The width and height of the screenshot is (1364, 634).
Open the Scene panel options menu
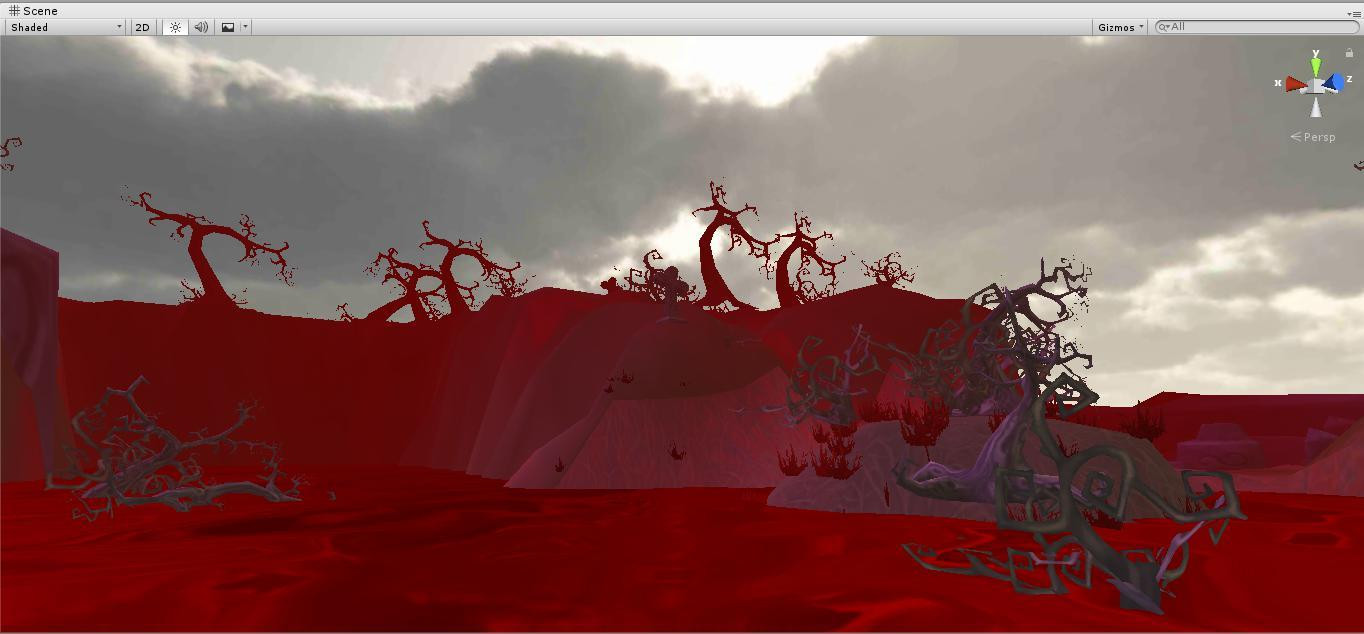[1355, 14]
